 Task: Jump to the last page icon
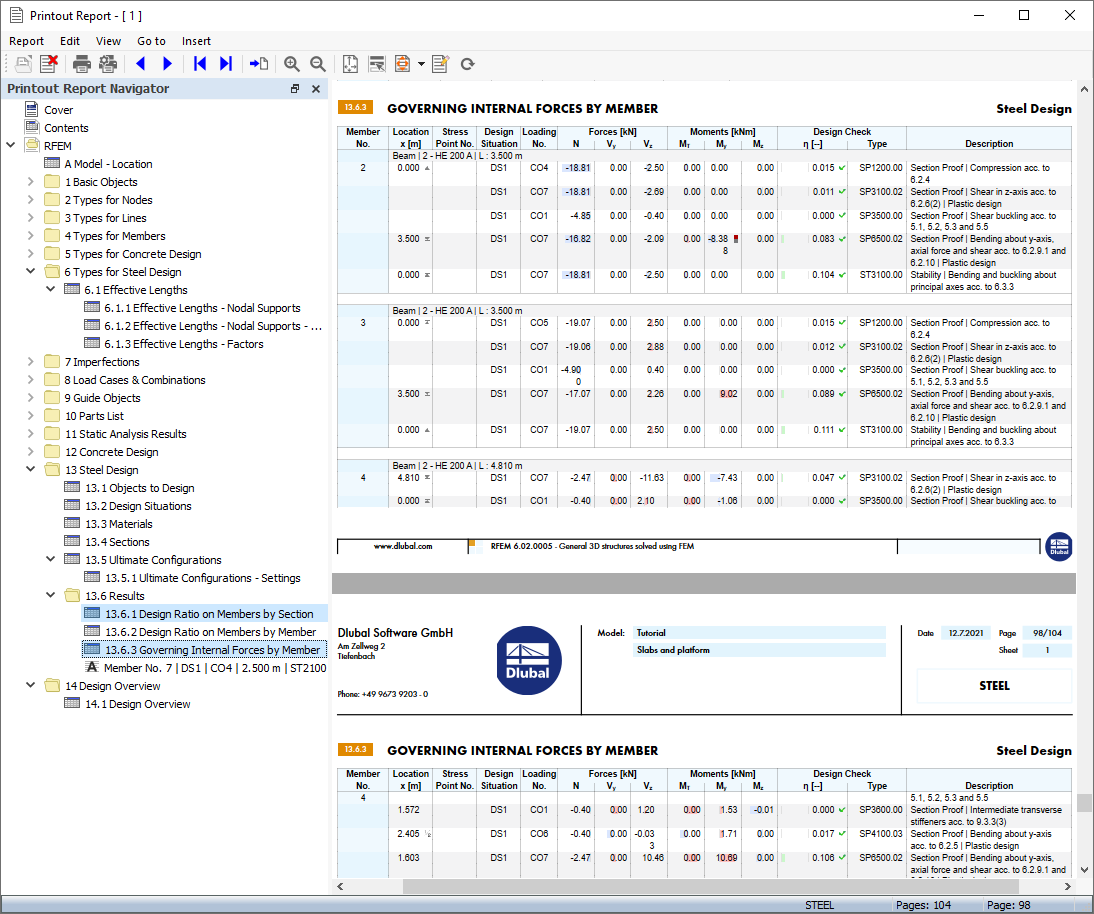point(225,64)
